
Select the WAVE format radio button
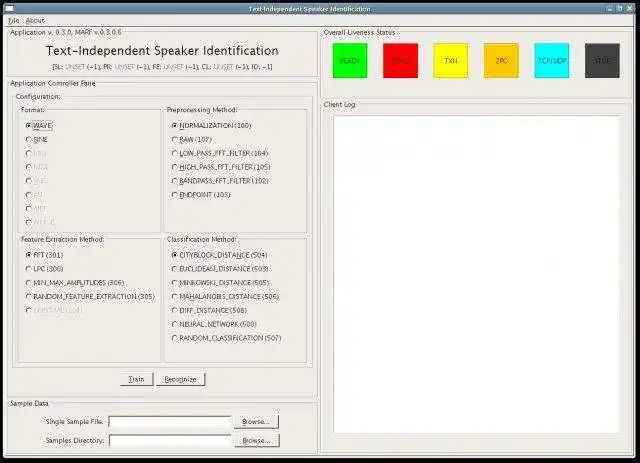click(39, 125)
